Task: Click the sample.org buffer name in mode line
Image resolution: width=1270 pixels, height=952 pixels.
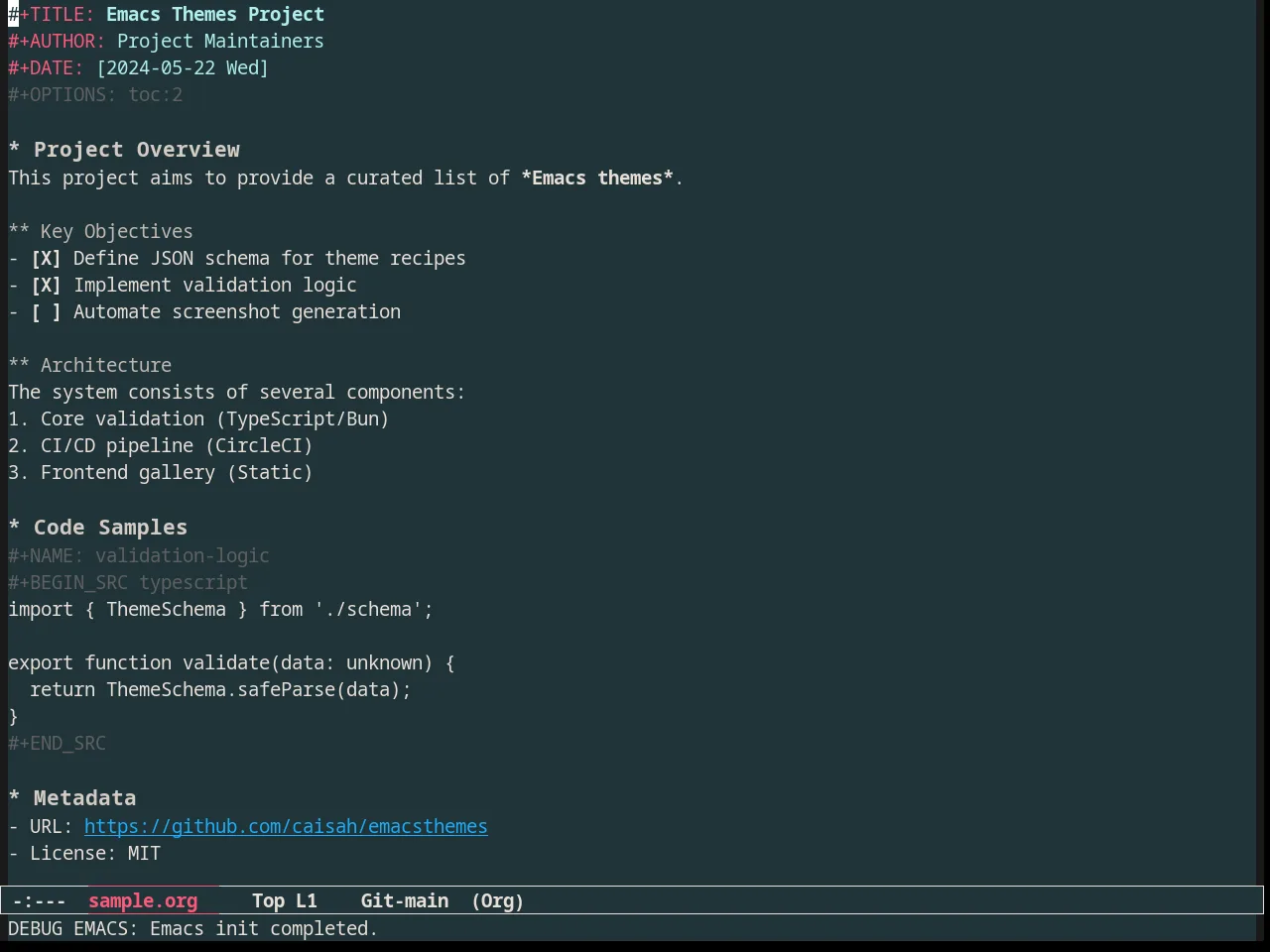Action: click(x=143, y=901)
